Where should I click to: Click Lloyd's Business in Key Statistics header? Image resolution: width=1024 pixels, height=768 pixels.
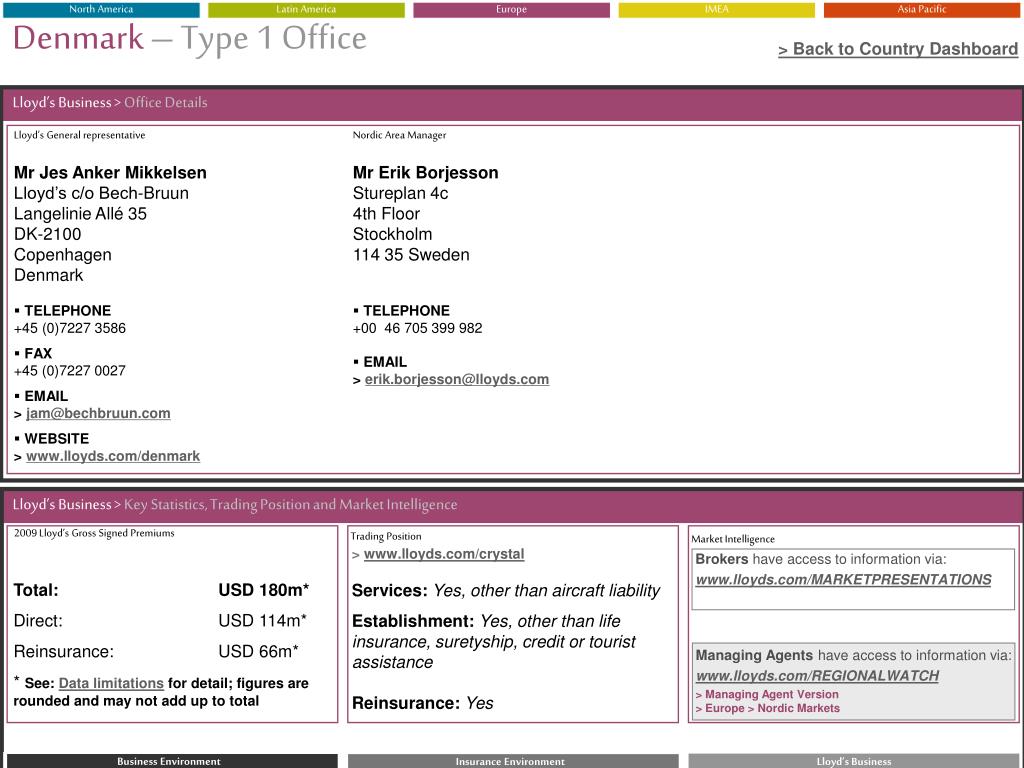point(62,505)
